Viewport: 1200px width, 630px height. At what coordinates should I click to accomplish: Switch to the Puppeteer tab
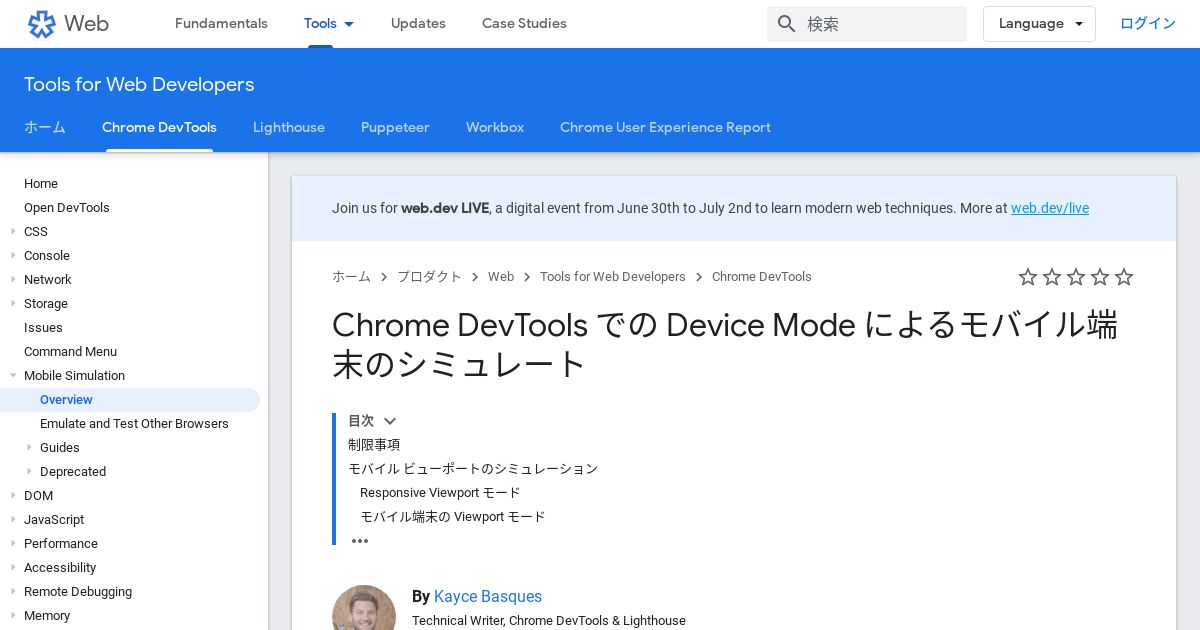395,128
